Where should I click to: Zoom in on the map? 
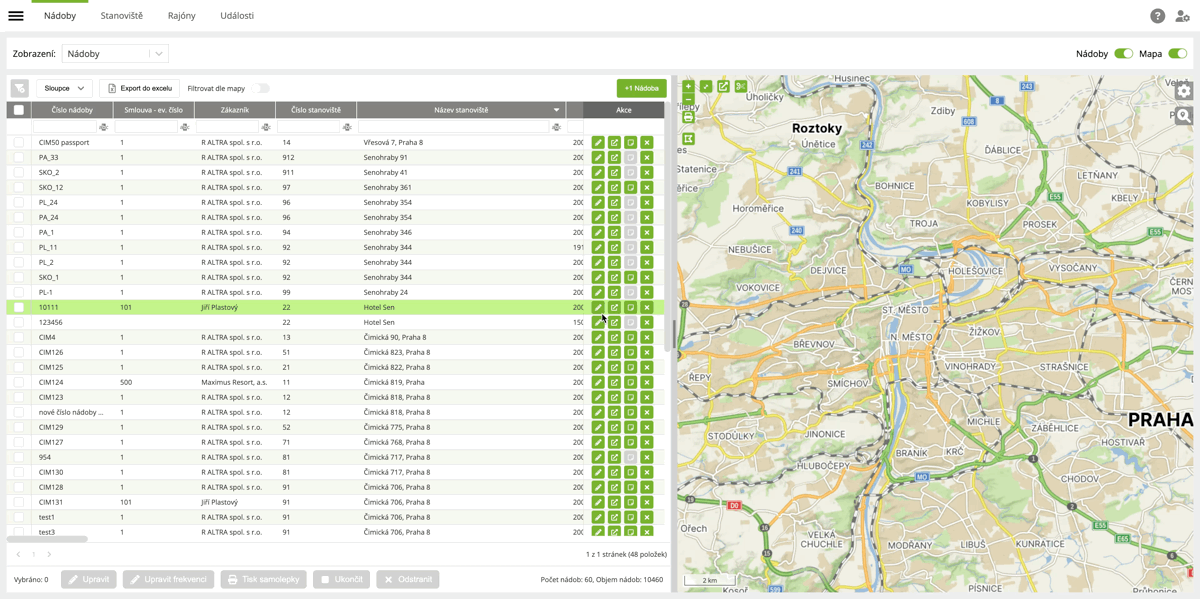click(x=688, y=87)
